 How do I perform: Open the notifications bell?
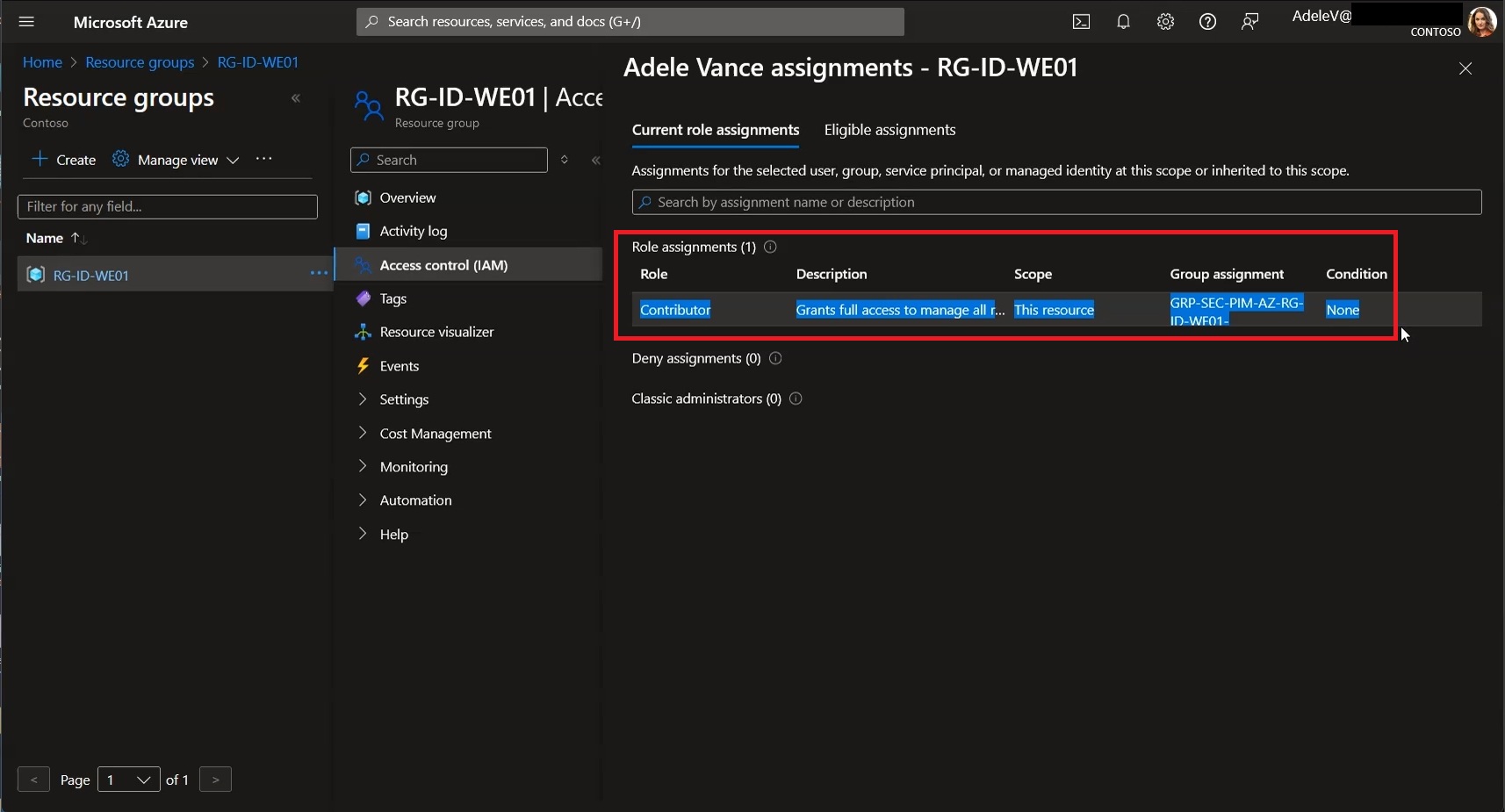point(1123,22)
